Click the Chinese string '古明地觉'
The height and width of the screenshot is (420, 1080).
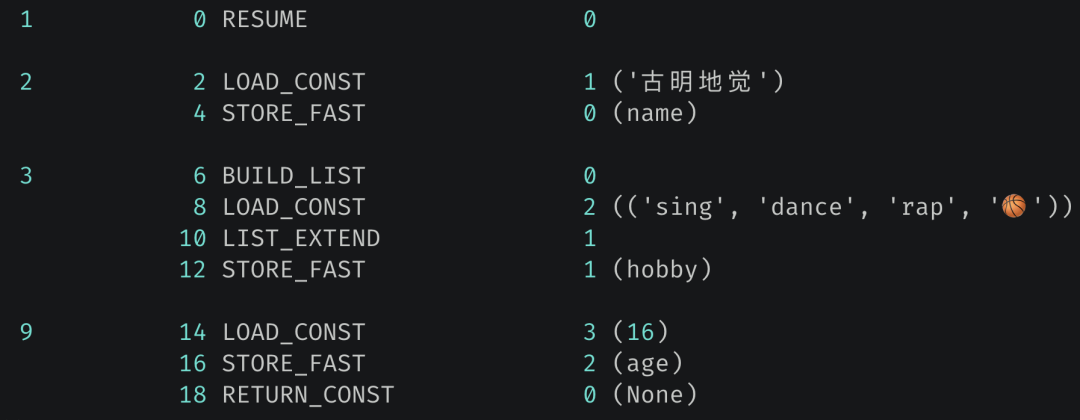tap(698, 83)
